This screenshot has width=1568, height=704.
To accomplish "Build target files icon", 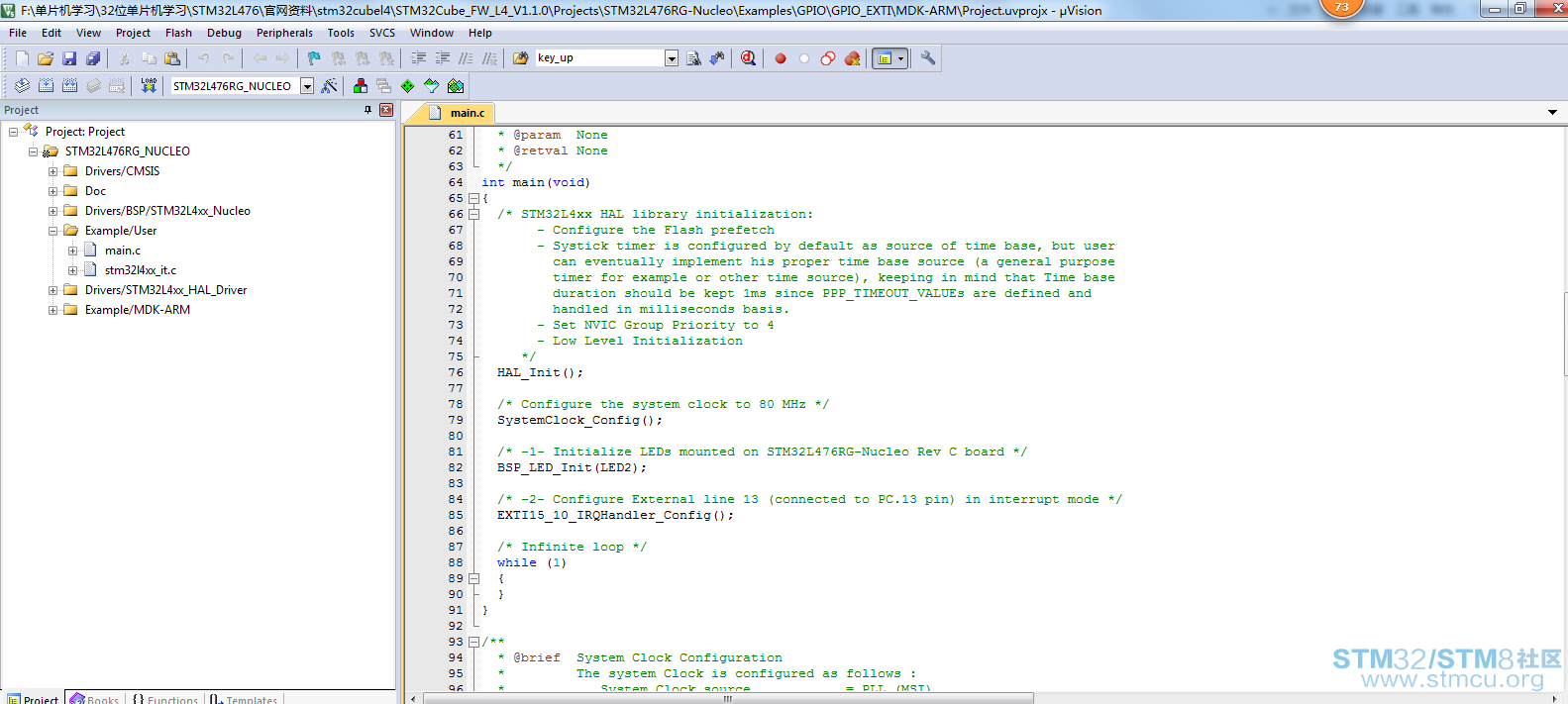I will (46, 86).
